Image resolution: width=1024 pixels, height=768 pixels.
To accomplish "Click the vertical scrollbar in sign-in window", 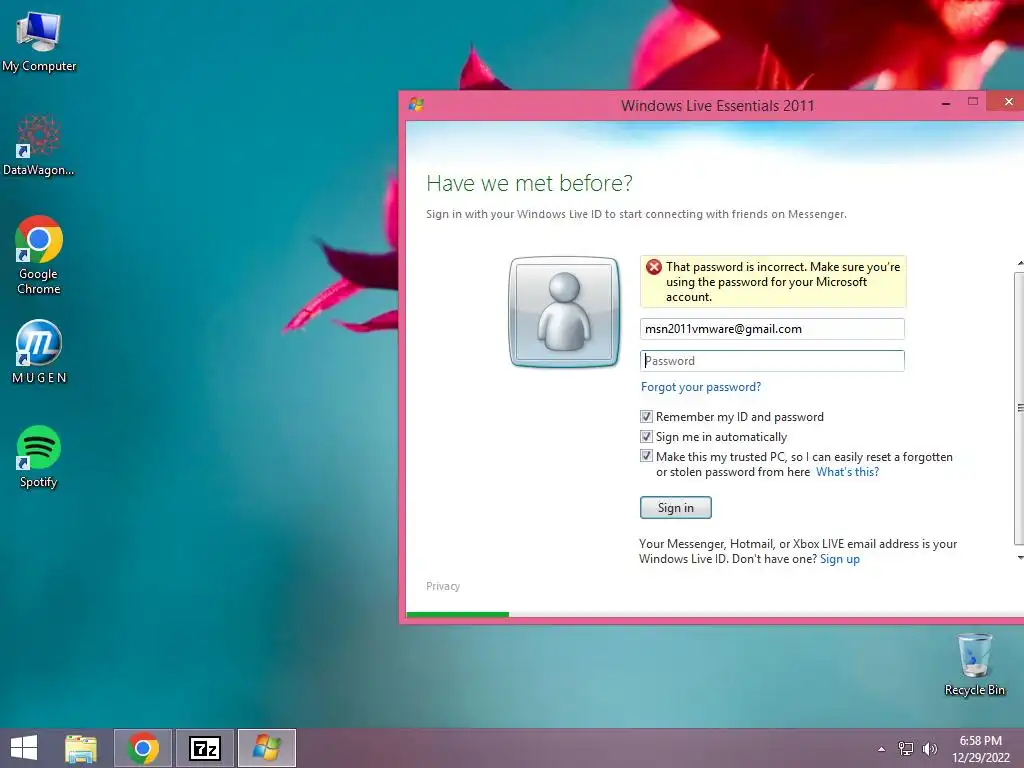I will 1019,409.
